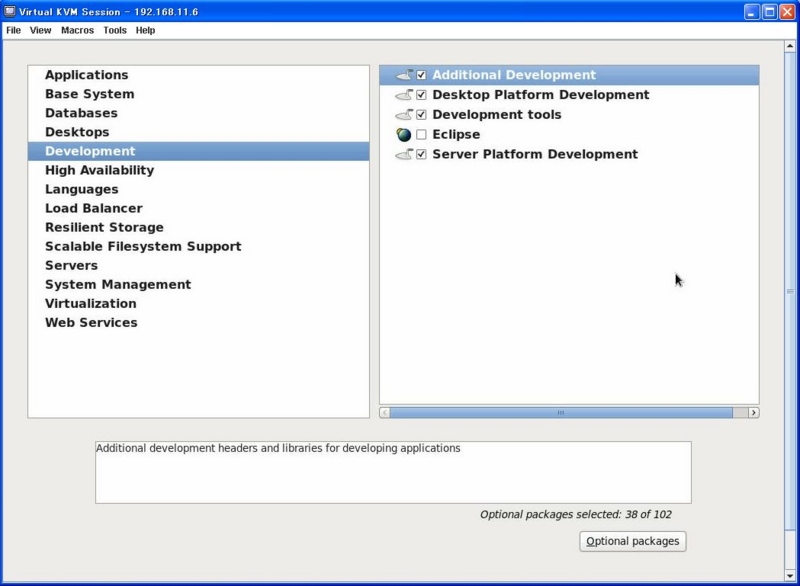The width and height of the screenshot is (800, 586).
Task: Uncheck the Development tools checkbox
Action: click(x=421, y=115)
